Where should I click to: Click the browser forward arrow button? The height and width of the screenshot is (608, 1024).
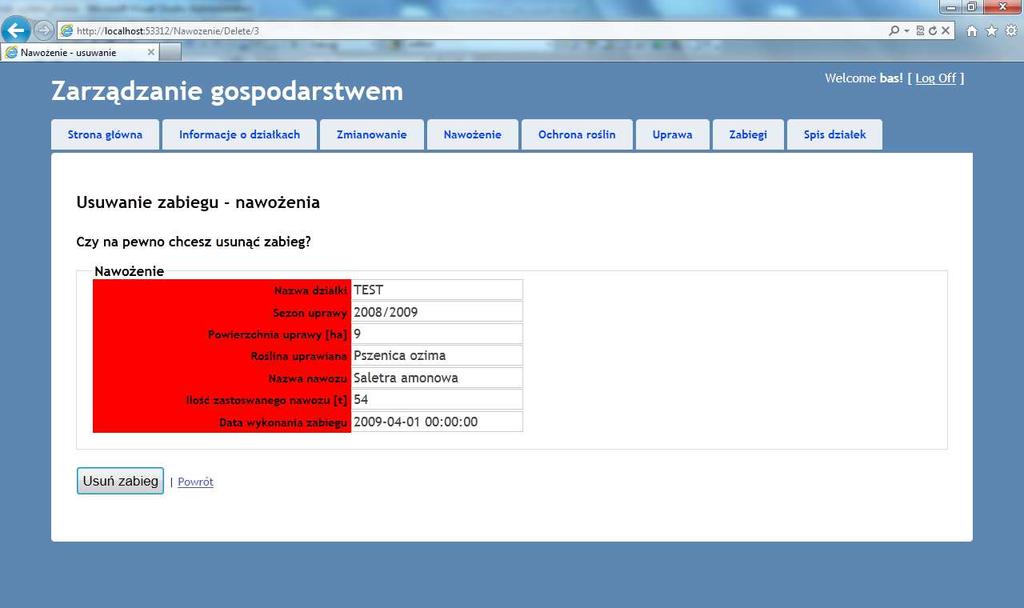pos(44,30)
